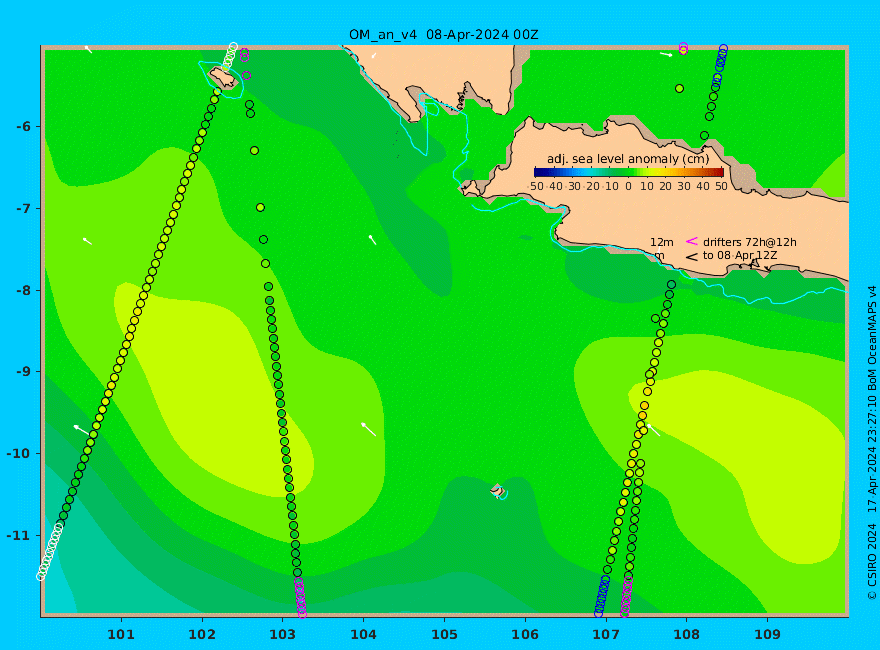The height and width of the screenshot is (650, 880).
Task: Click the white current arrow near 104E, 10S
Action: (368, 429)
